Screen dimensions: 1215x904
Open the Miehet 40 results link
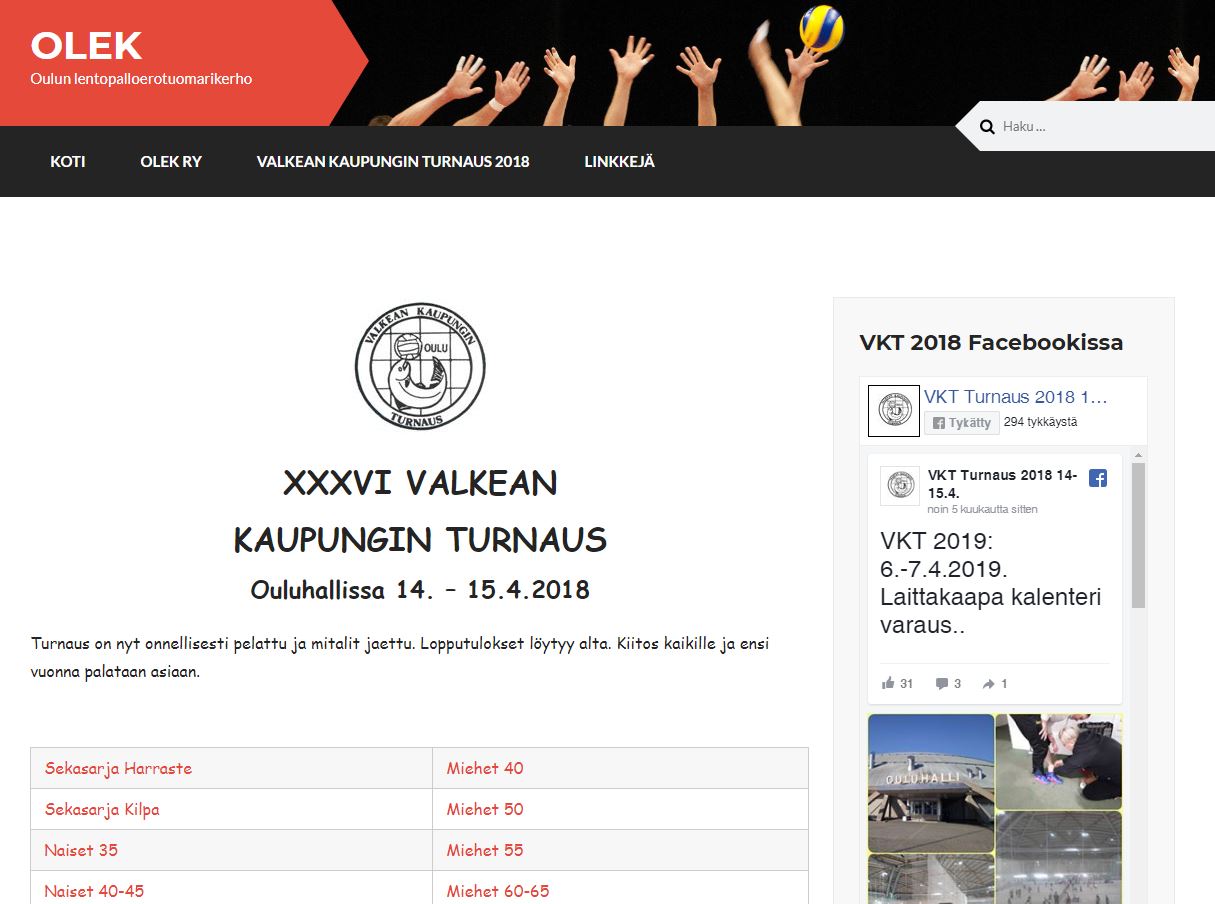(x=485, y=768)
